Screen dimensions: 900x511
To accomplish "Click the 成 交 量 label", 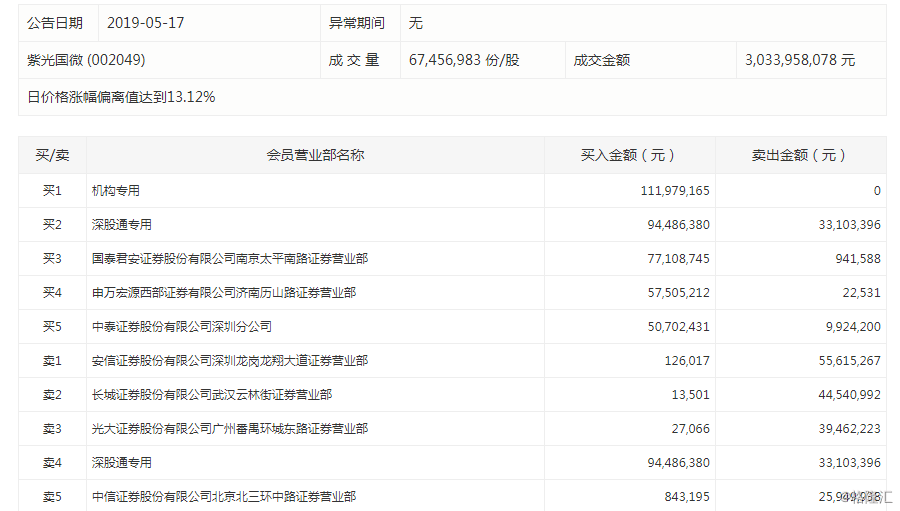I will point(354,60).
